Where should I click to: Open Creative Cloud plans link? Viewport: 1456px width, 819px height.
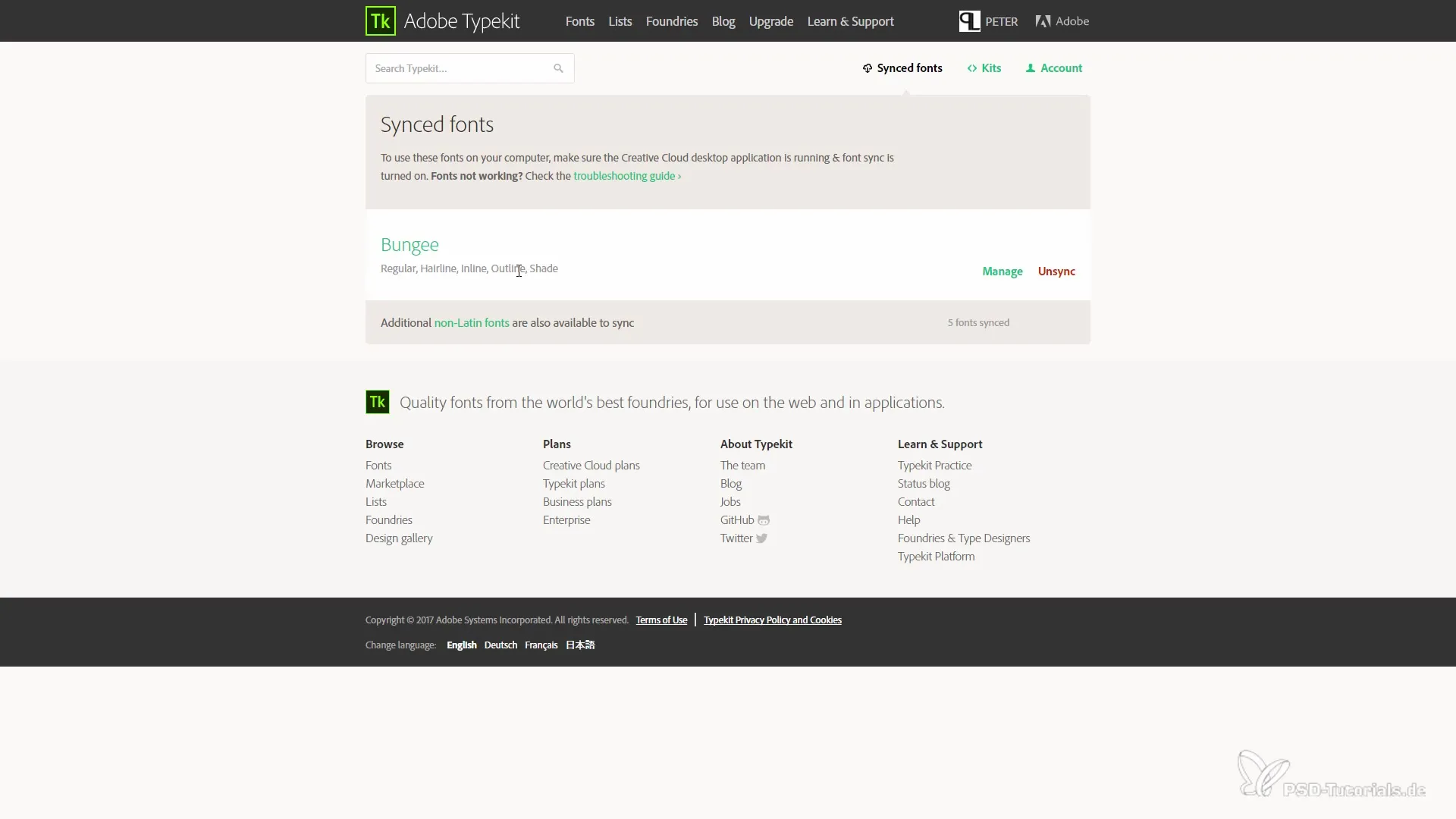point(591,466)
